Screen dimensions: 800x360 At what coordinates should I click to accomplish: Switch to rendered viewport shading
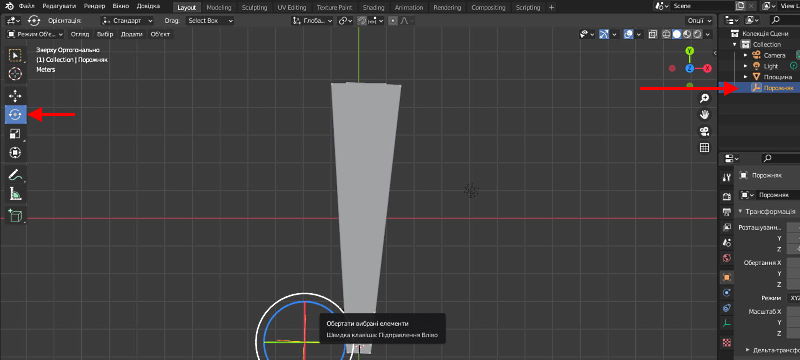(x=696, y=34)
